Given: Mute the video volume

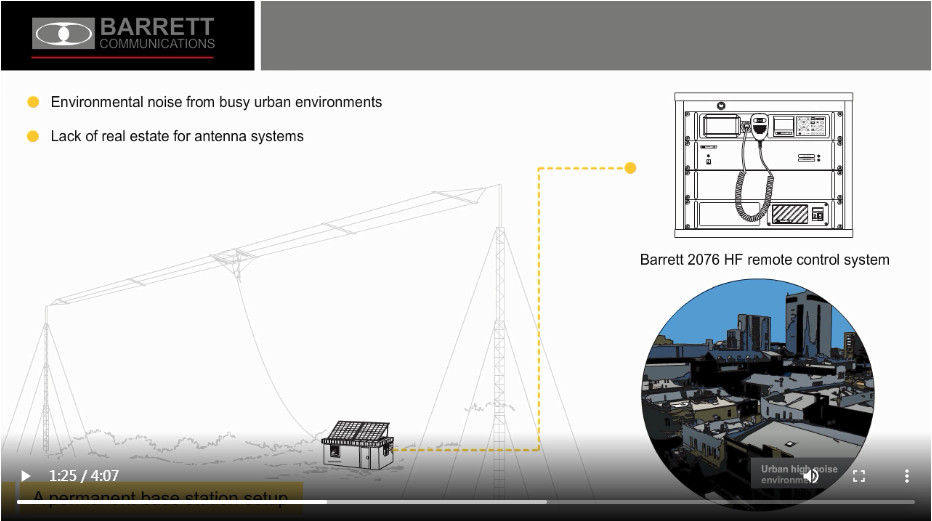Looking at the screenshot, I should pyautogui.click(x=811, y=476).
